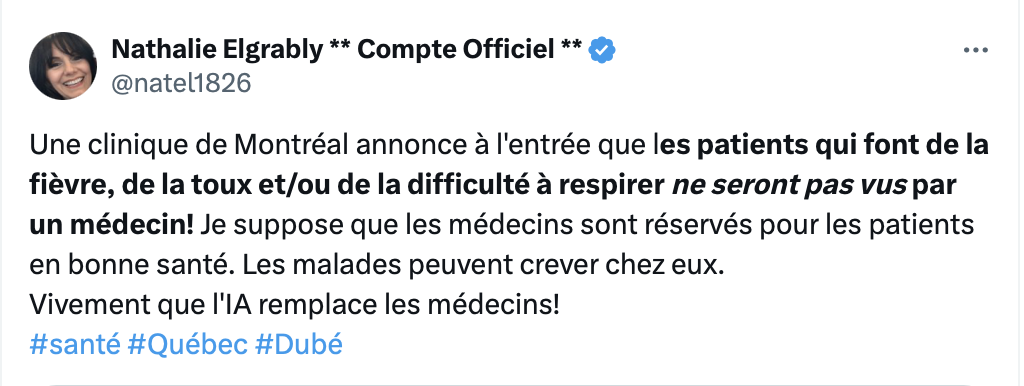Click the blue verified checkmark badge

(602, 50)
